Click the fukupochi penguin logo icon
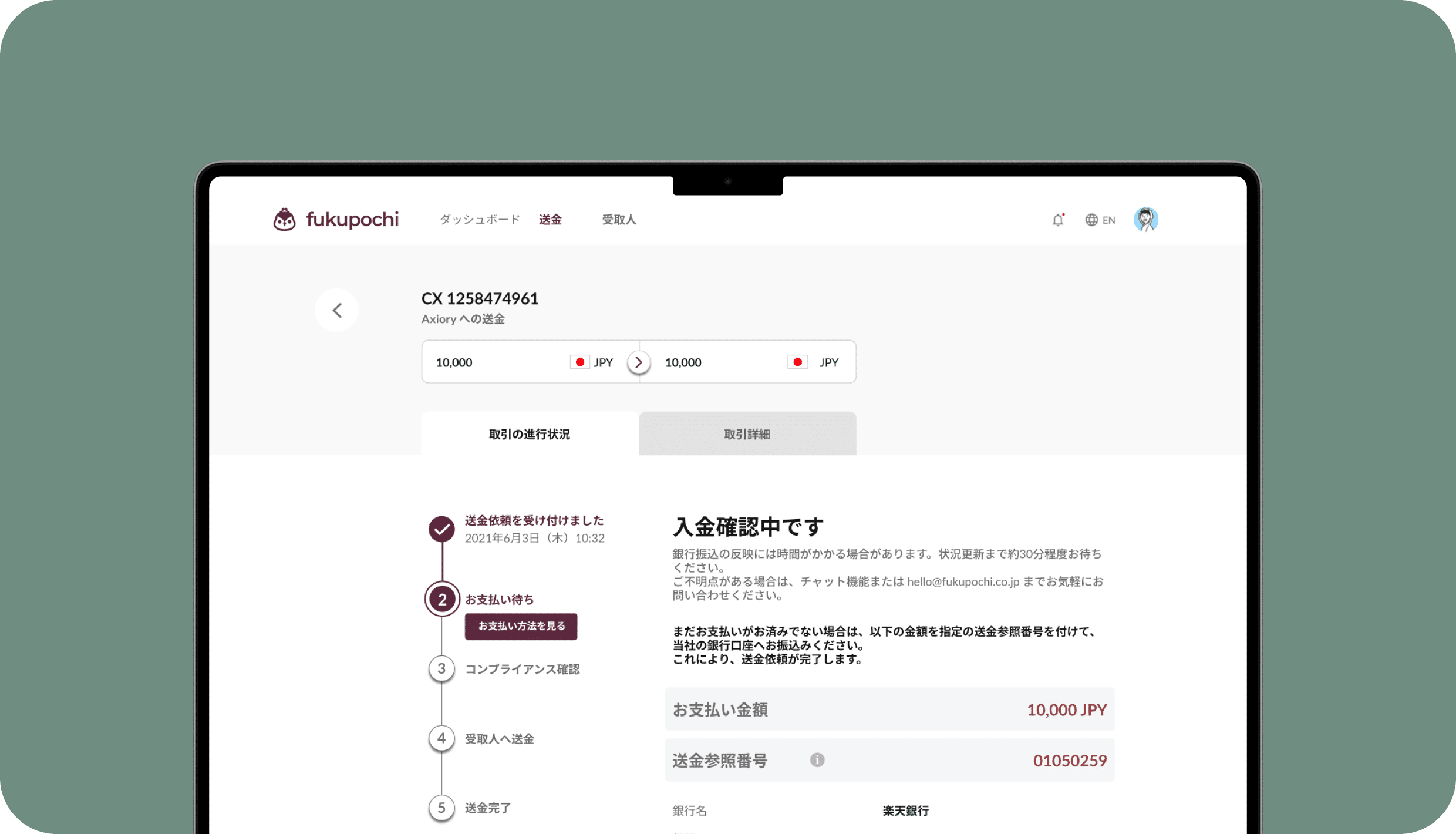Screen dimensions: 1456x834 [x=285, y=220]
